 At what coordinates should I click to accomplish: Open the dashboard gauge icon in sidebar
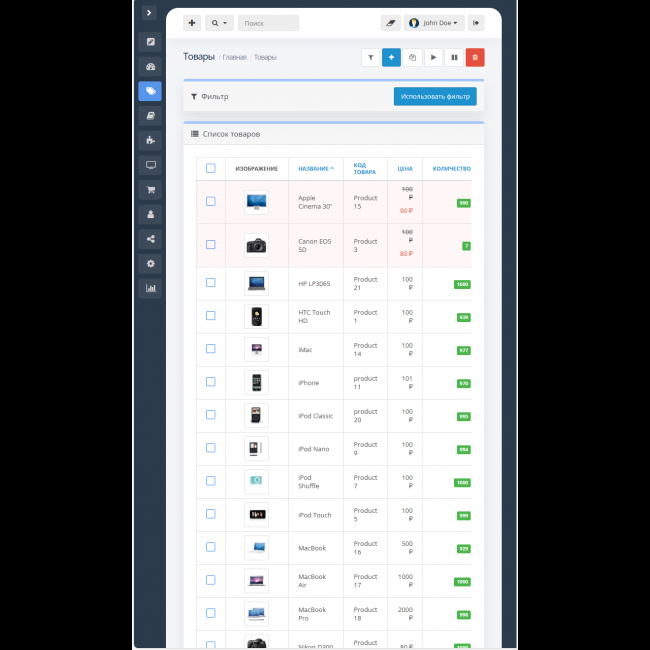(150, 66)
